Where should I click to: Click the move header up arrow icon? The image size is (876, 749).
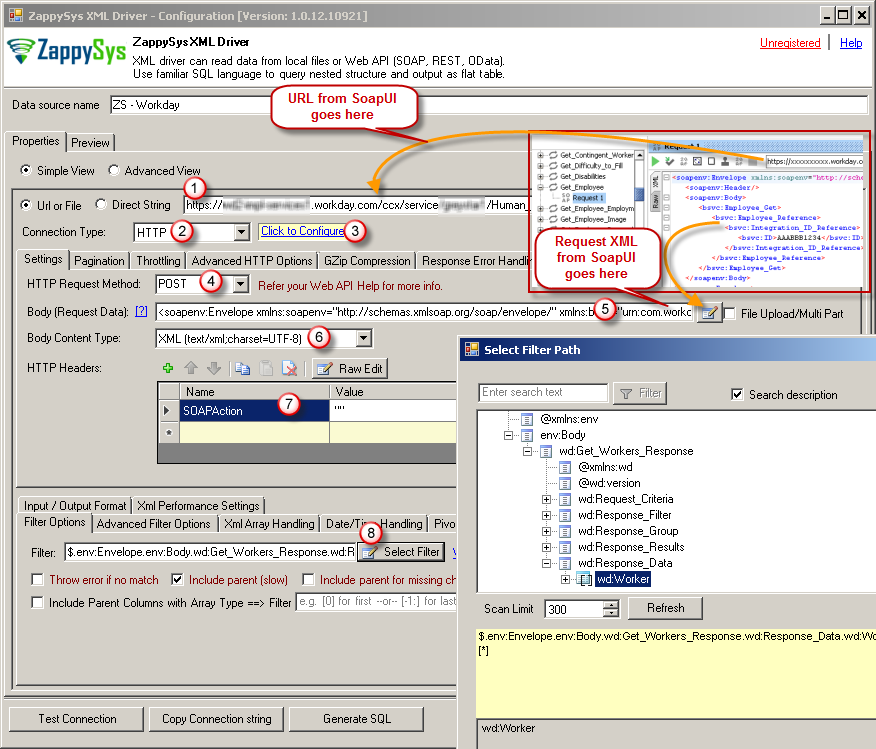point(191,369)
